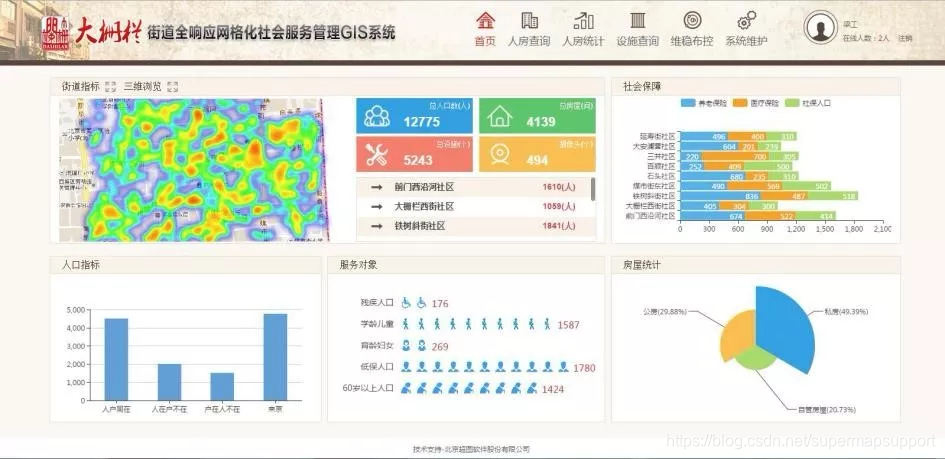
Task: Click the 残疾人口 value 176
Action: coord(440,304)
